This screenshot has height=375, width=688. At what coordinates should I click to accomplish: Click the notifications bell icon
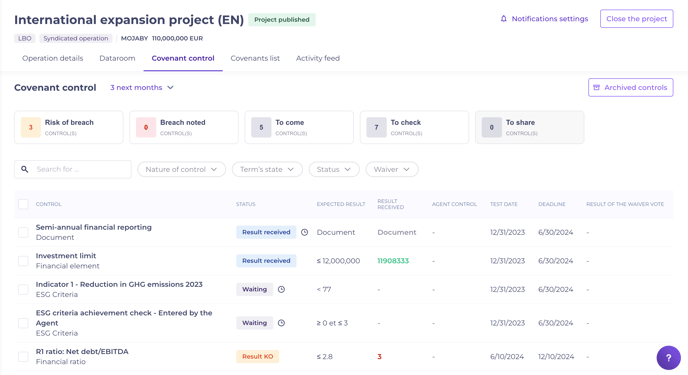coord(503,19)
